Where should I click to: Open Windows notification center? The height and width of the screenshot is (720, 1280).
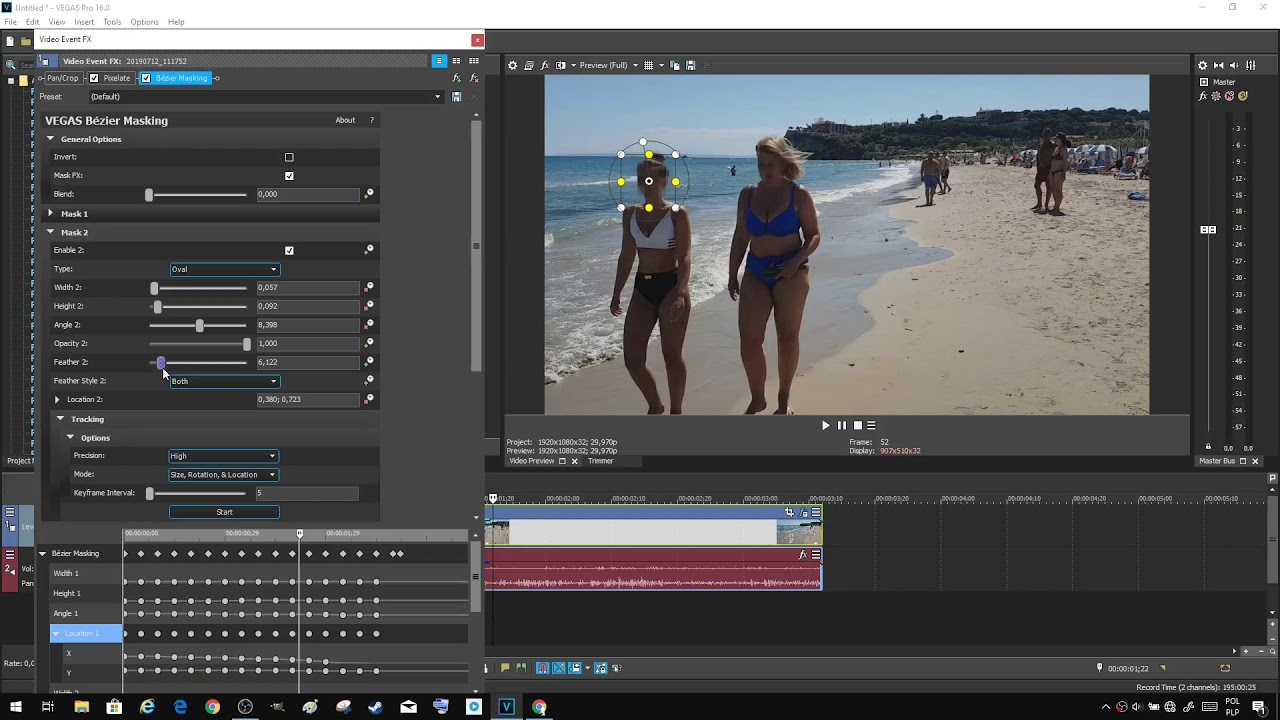pos(1259,707)
